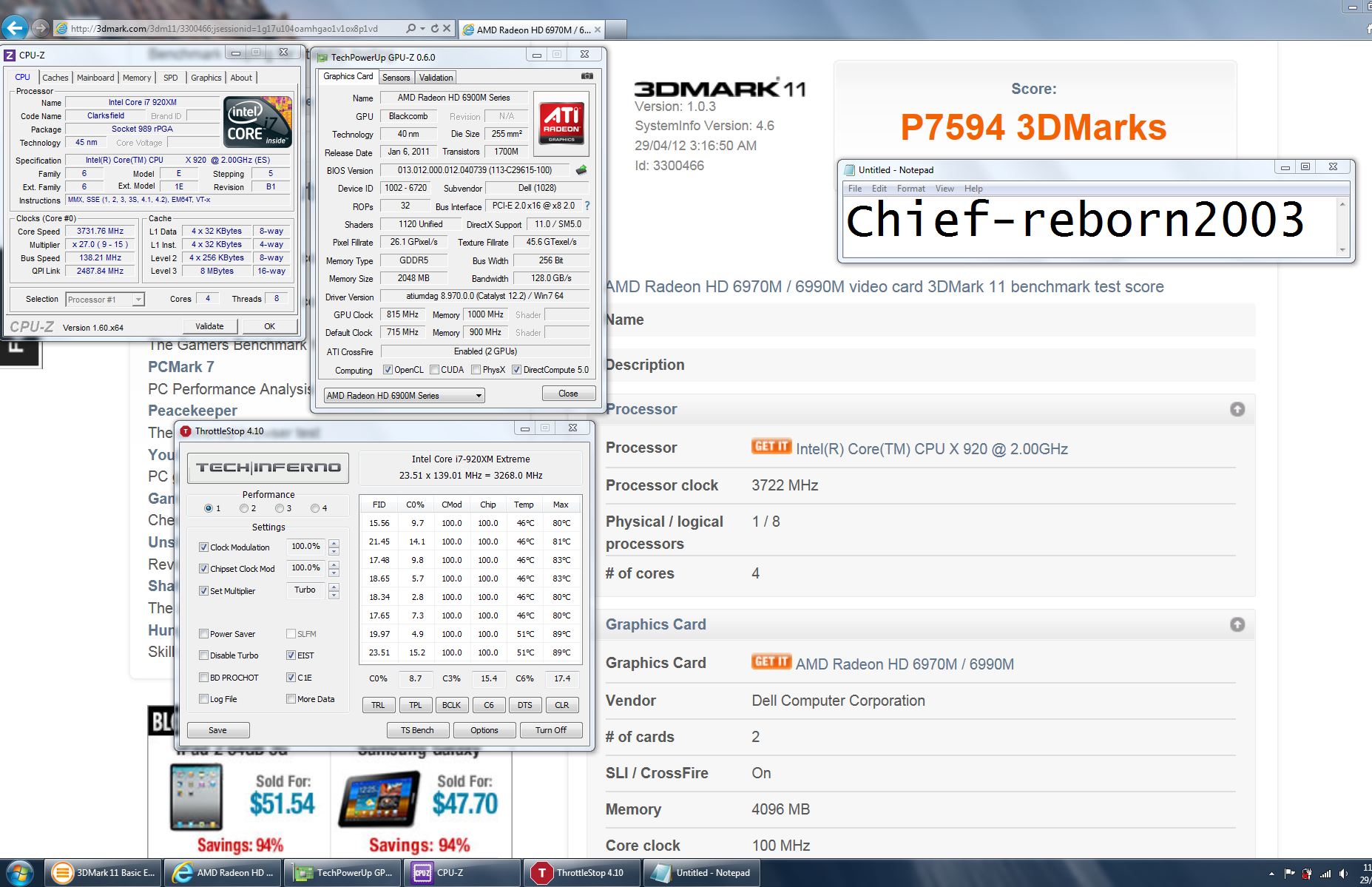
Task: Open the SPD tab in CPU-Z
Action: 171,78
